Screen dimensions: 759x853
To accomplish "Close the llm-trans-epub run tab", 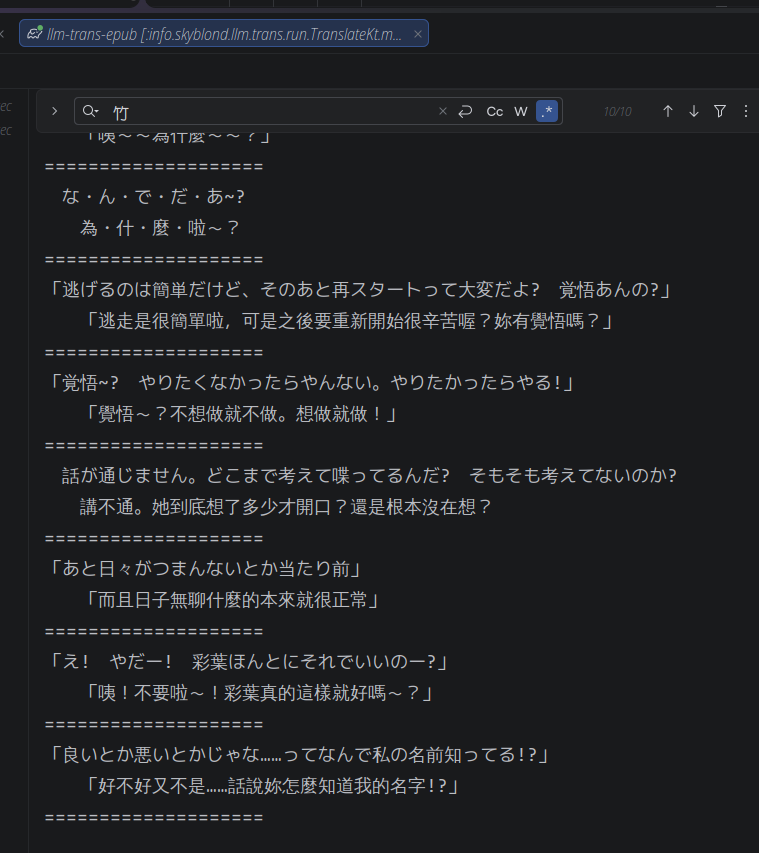I will 418,34.
